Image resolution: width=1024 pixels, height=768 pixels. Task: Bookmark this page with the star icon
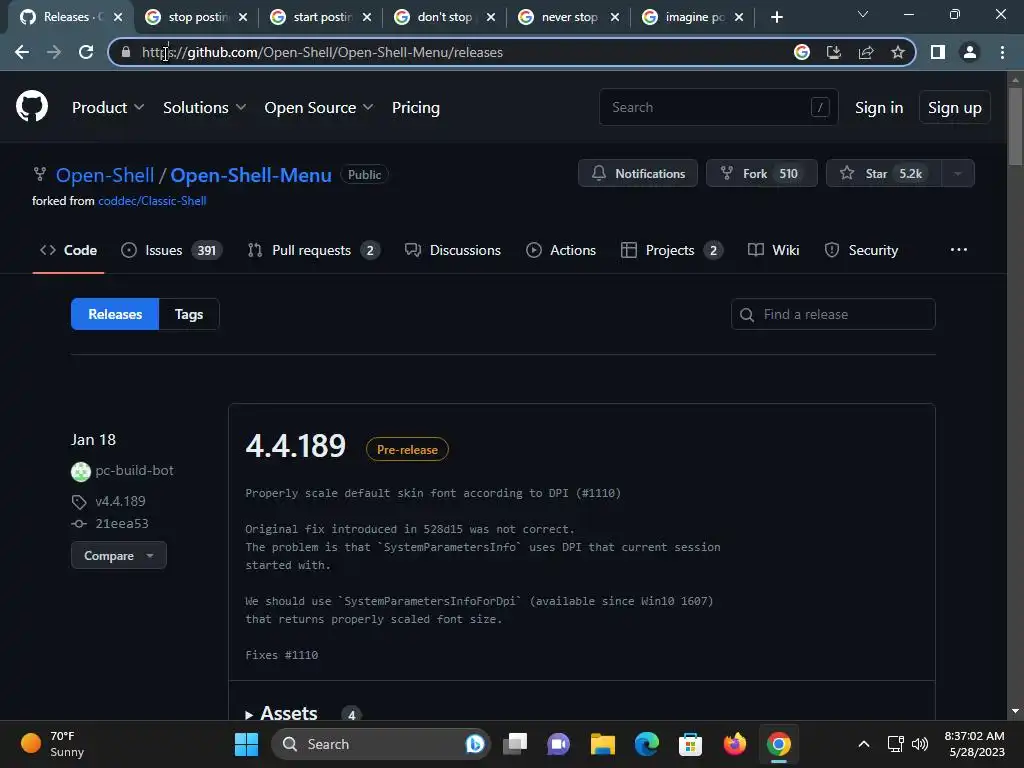898,52
